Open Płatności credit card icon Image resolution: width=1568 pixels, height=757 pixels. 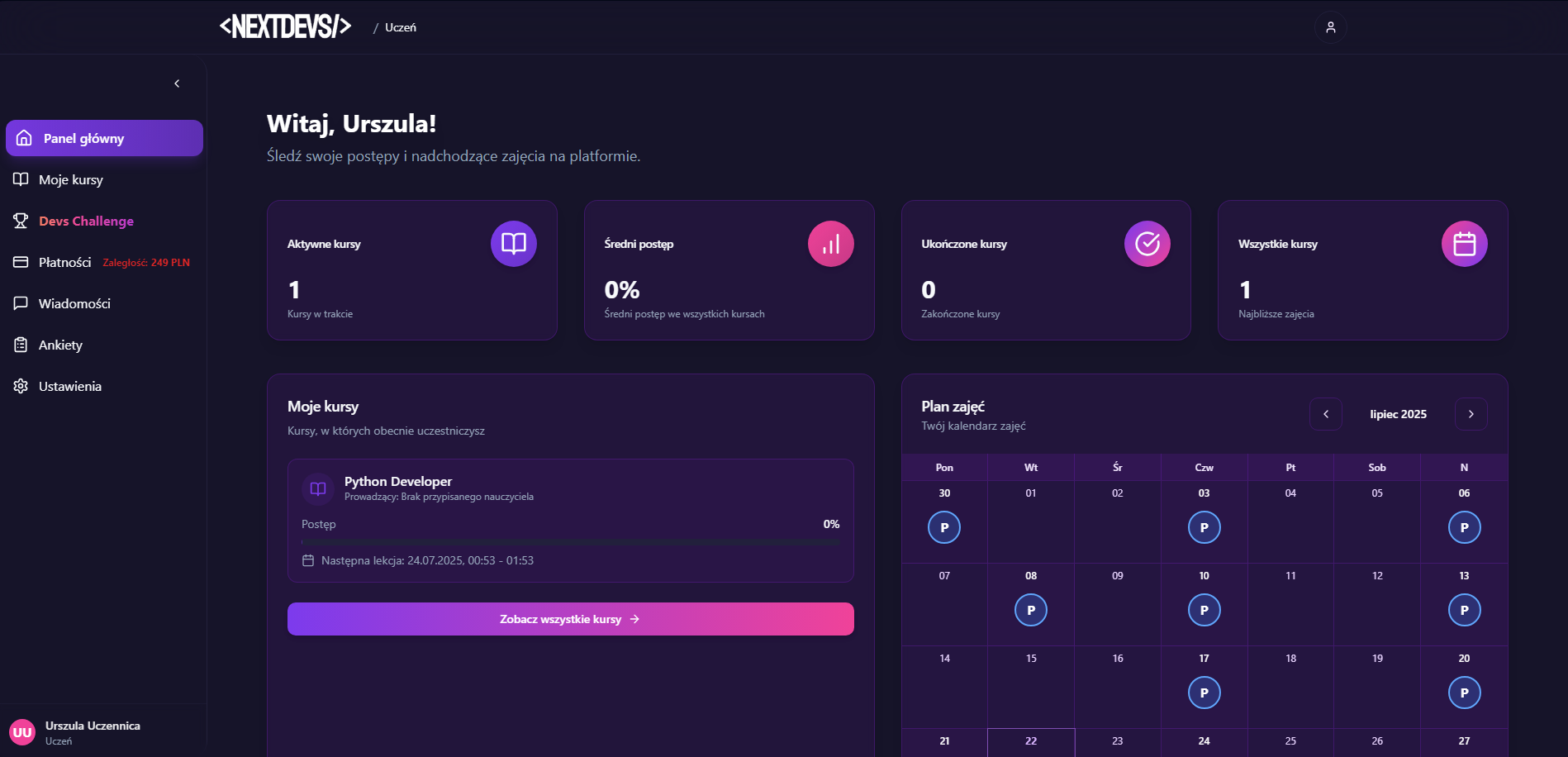pyautogui.click(x=21, y=262)
